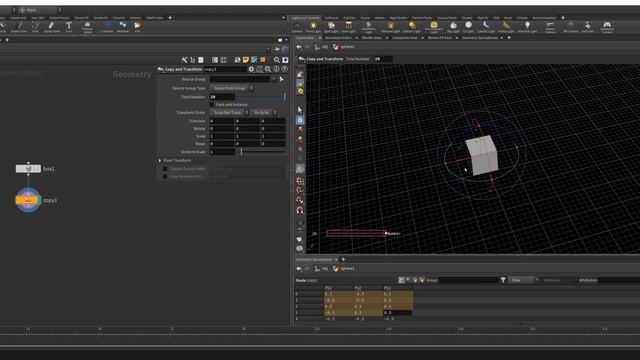
Task: Adjust Uniform Scale slider
Action: pyautogui.click(x=260, y=152)
